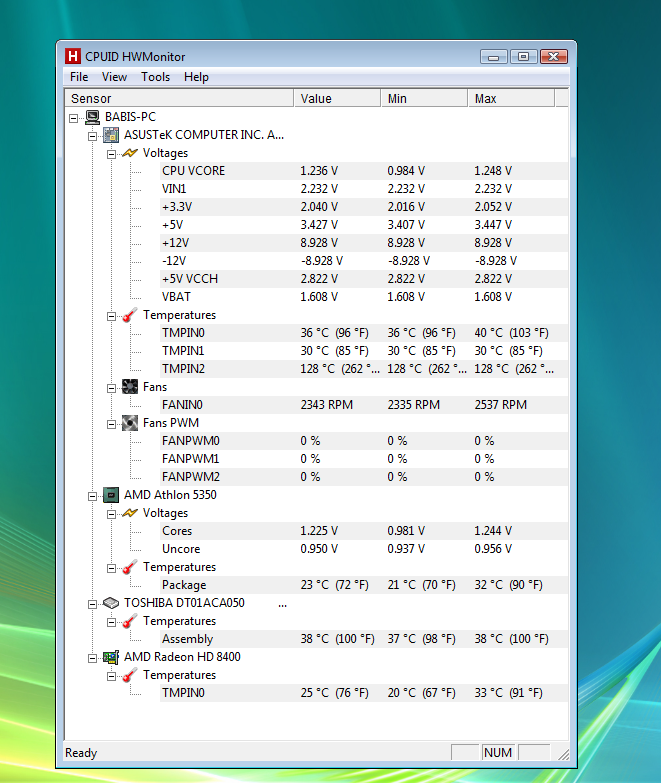This screenshot has height=783, width=661.
Task: Click the 1.248 V max value
Action: 493,171
